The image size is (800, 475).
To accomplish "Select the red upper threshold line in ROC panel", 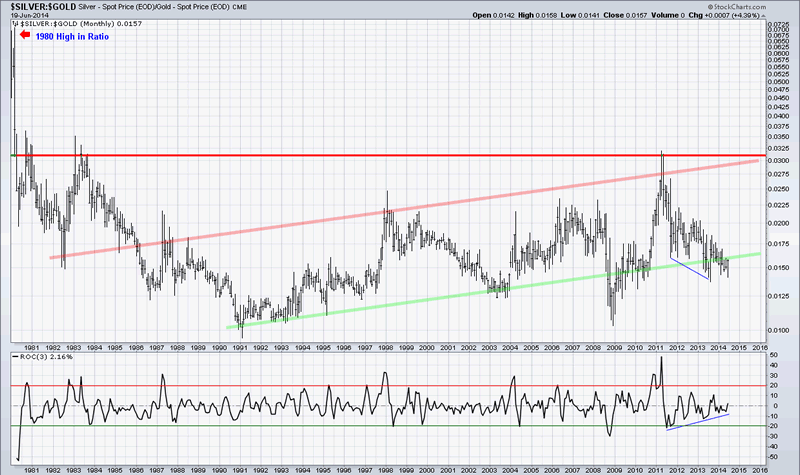I will [x=400, y=385].
